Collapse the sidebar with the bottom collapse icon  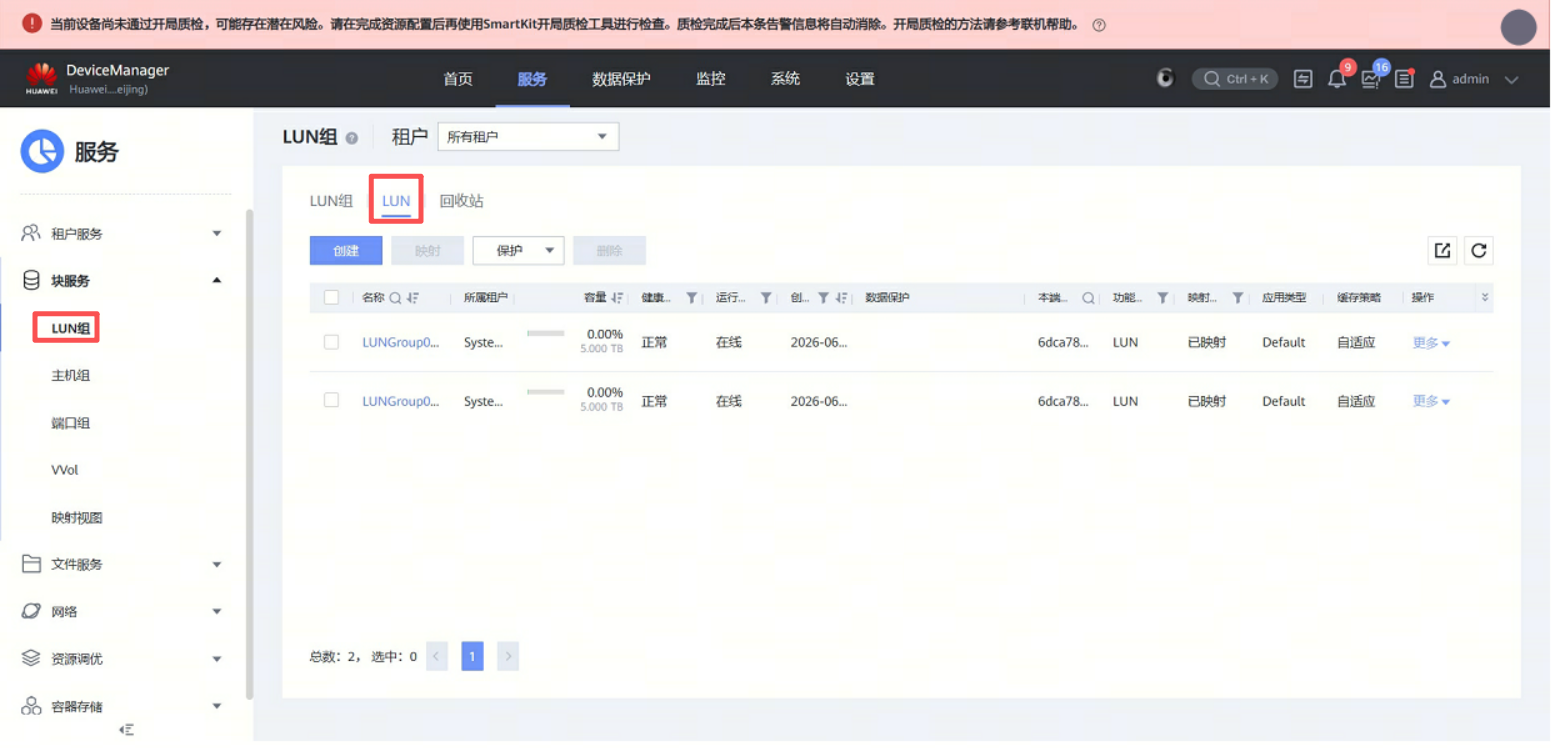point(126,730)
